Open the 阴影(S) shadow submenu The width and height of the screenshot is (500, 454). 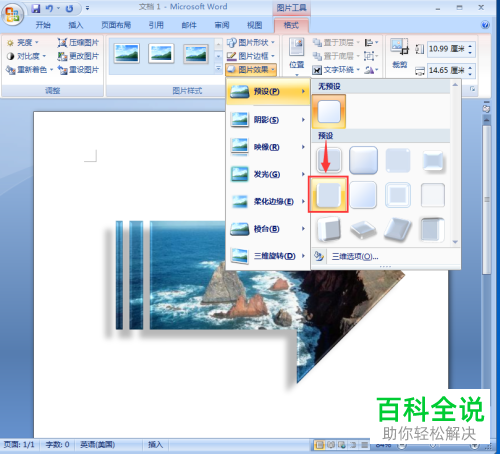click(x=268, y=120)
